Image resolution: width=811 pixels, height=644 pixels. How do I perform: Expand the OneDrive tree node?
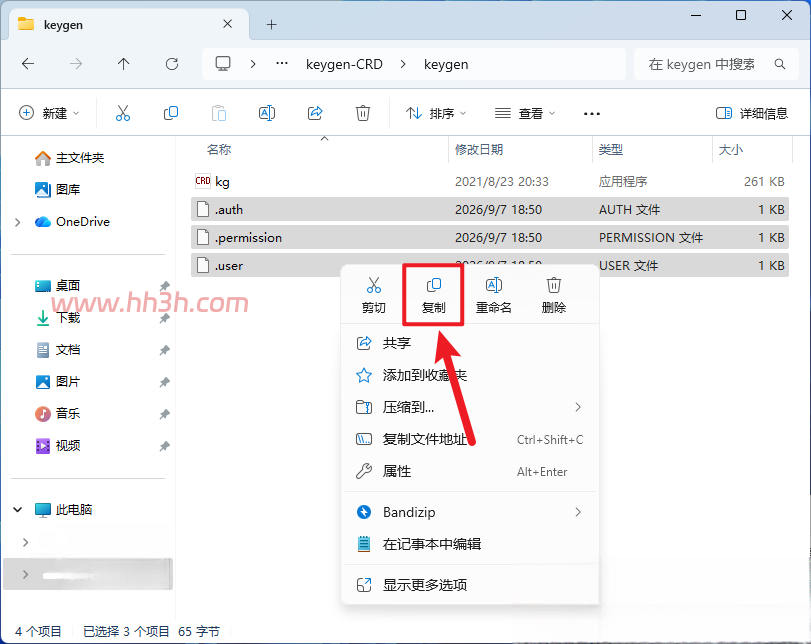(x=18, y=222)
